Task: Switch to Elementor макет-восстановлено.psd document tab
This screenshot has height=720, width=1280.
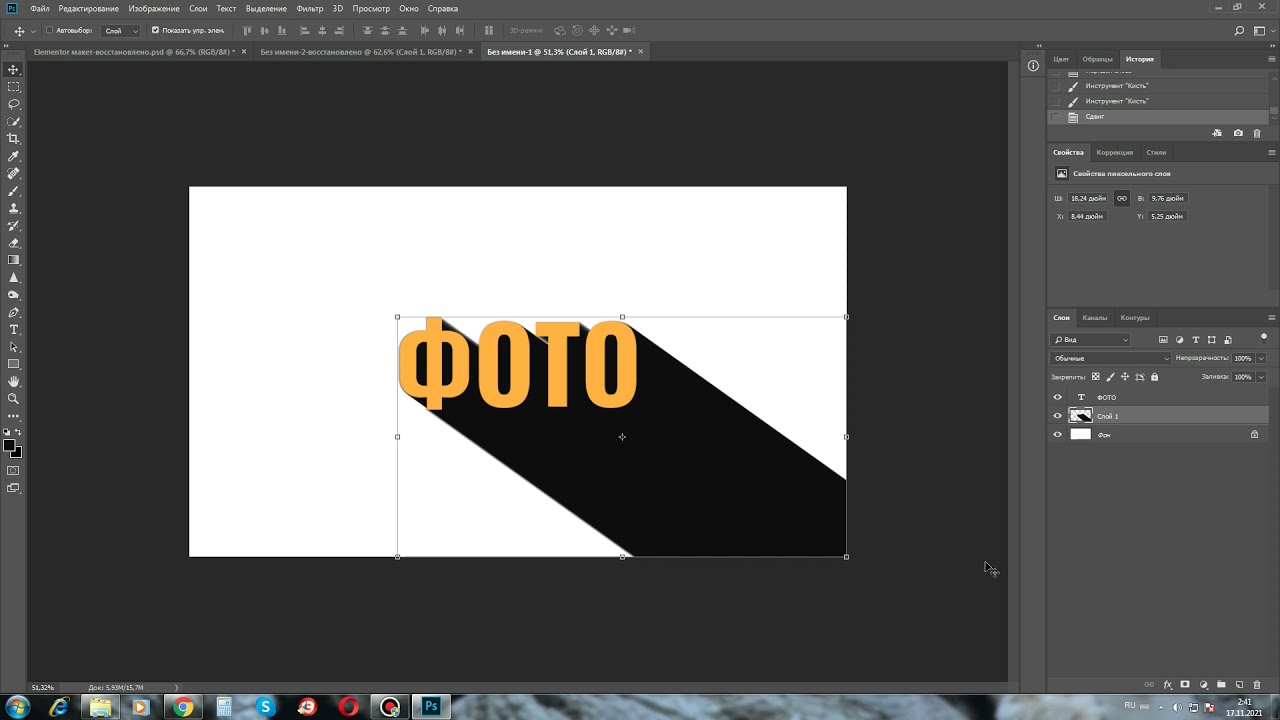Action: [132, 51]
